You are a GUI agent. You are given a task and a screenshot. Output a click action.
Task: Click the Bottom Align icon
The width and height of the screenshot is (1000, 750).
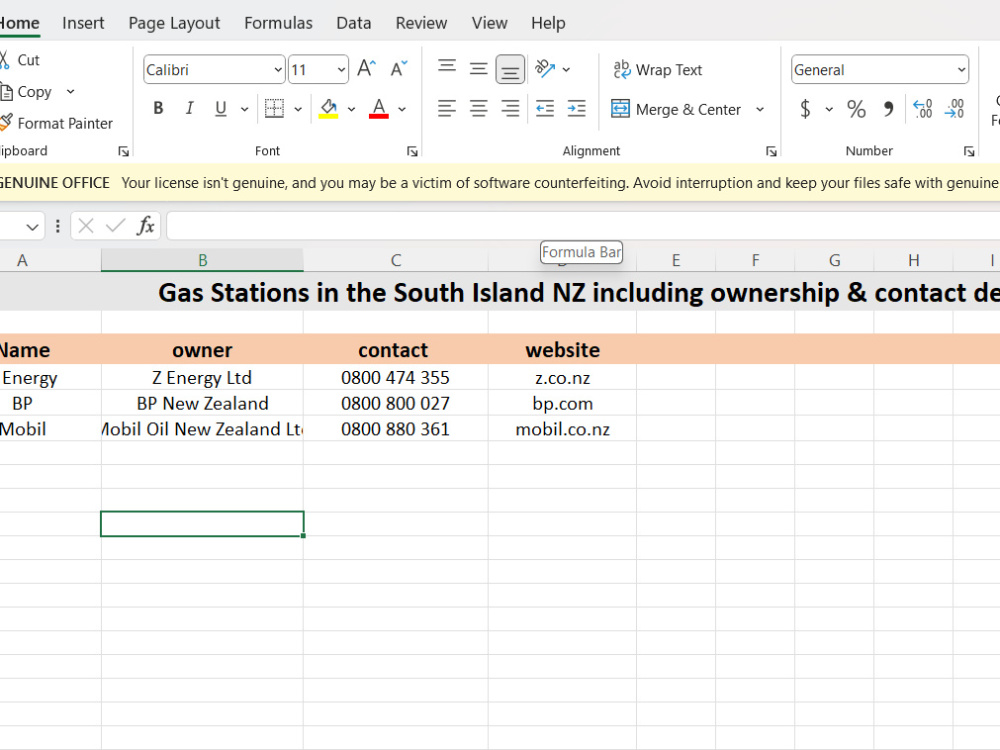pos(510,69)
